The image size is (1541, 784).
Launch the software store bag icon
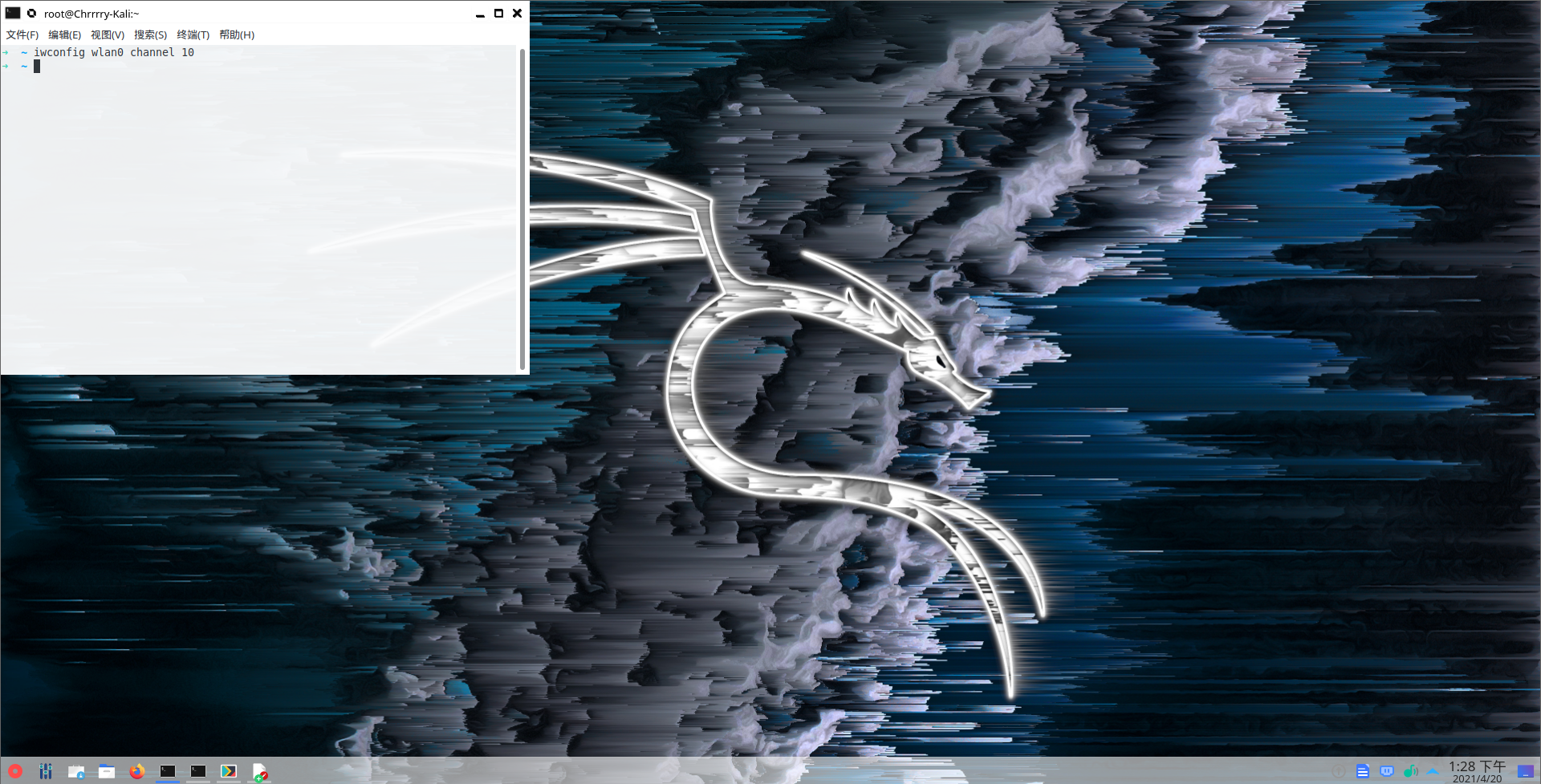pos(76,771)
